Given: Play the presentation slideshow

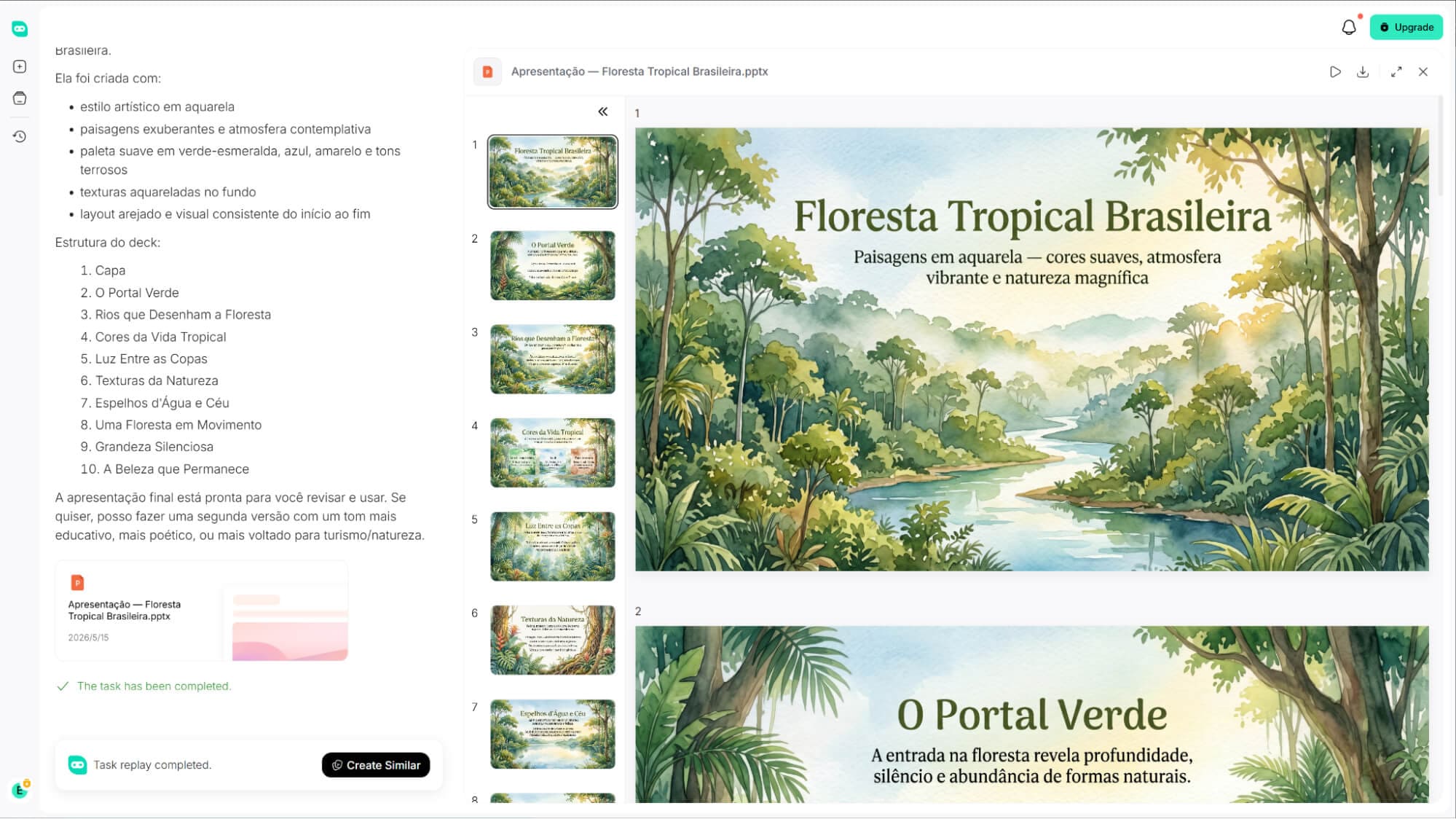Looking at the screenshot, I should tap(1335, 71).
